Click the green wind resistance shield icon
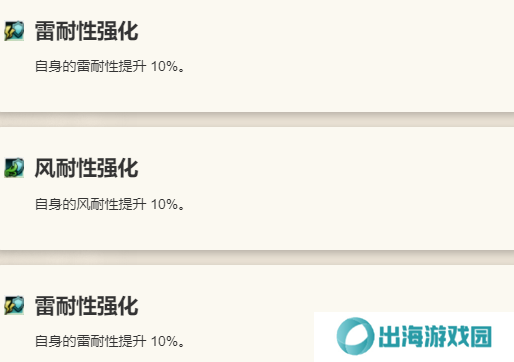 (x=14, y=168)
